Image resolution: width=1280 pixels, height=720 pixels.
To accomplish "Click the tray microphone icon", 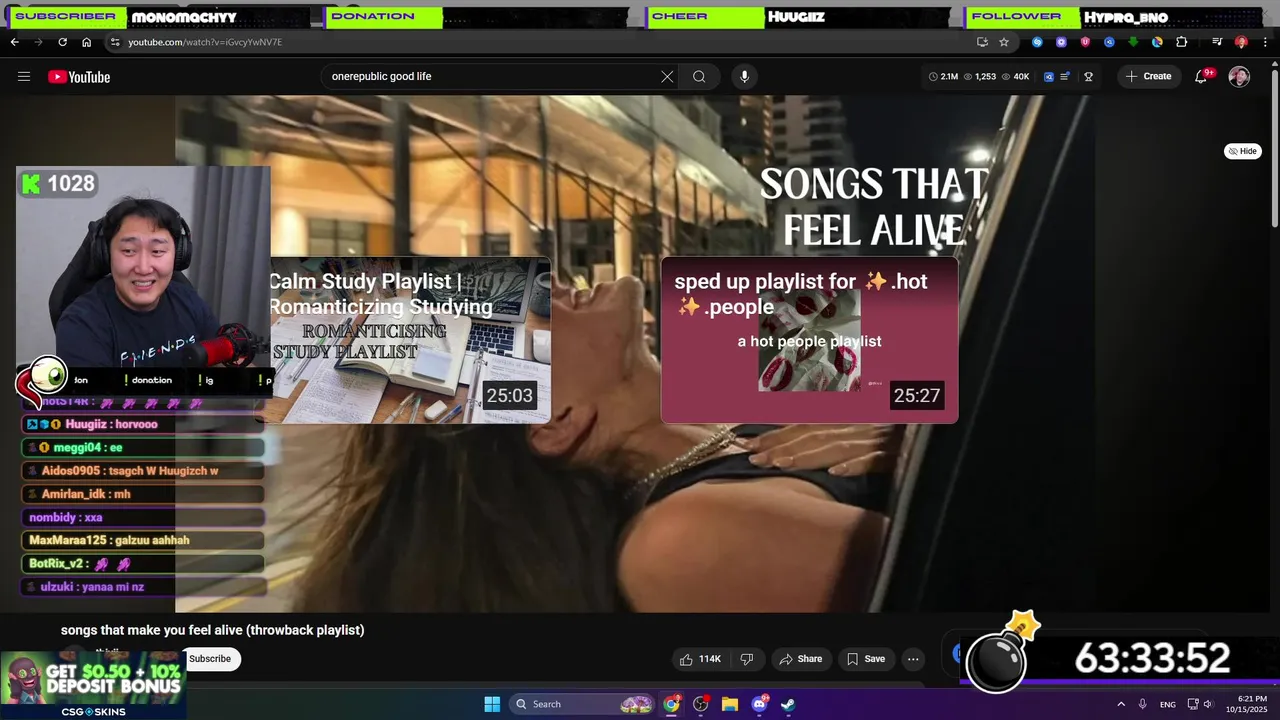I will (1142, 704).
